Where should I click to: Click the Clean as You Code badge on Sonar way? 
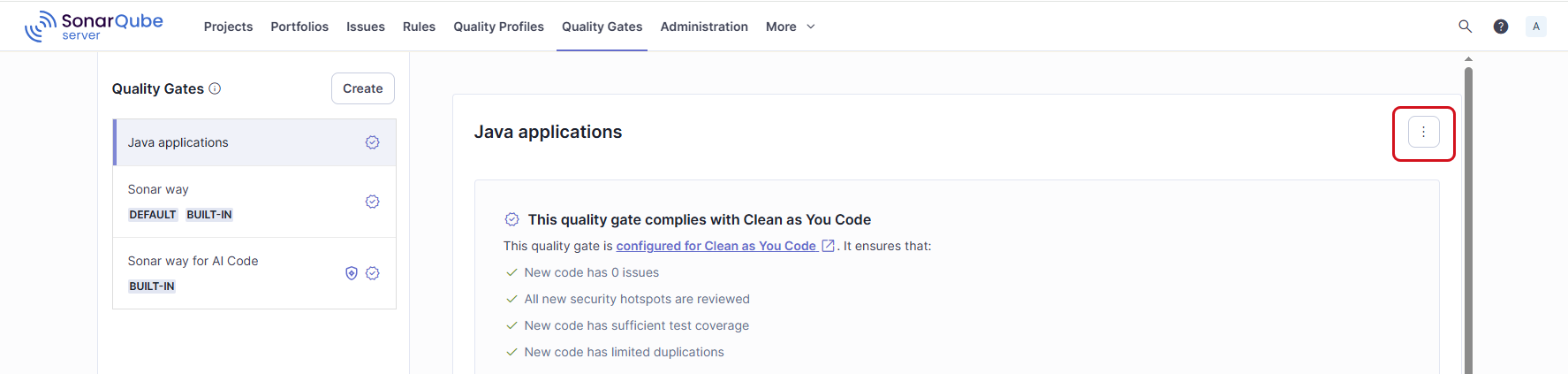[373, 202]
